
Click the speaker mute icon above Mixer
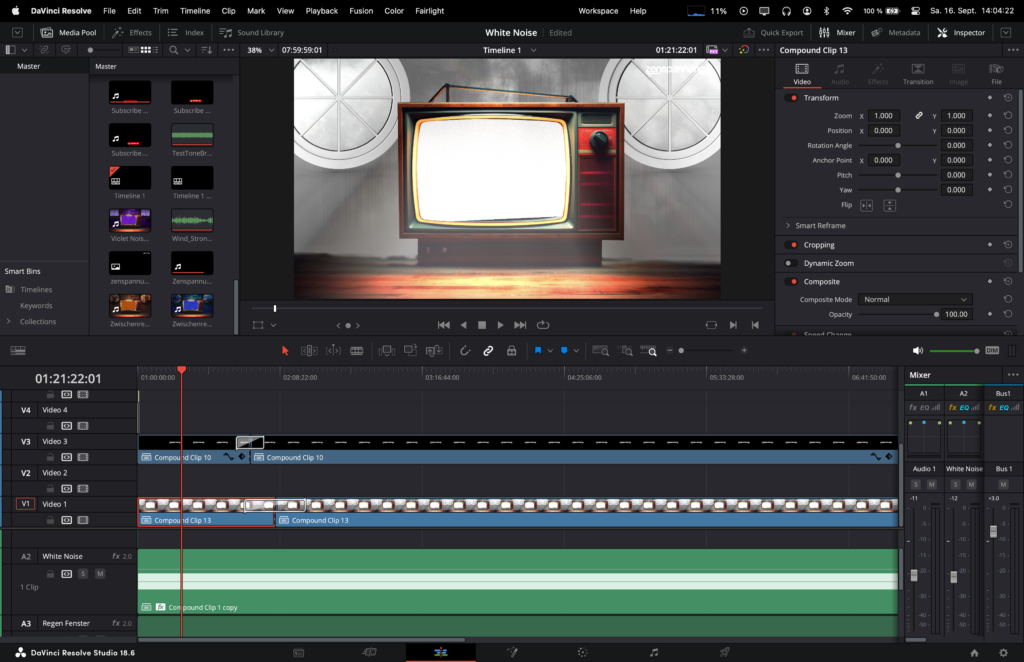(918, 351)
